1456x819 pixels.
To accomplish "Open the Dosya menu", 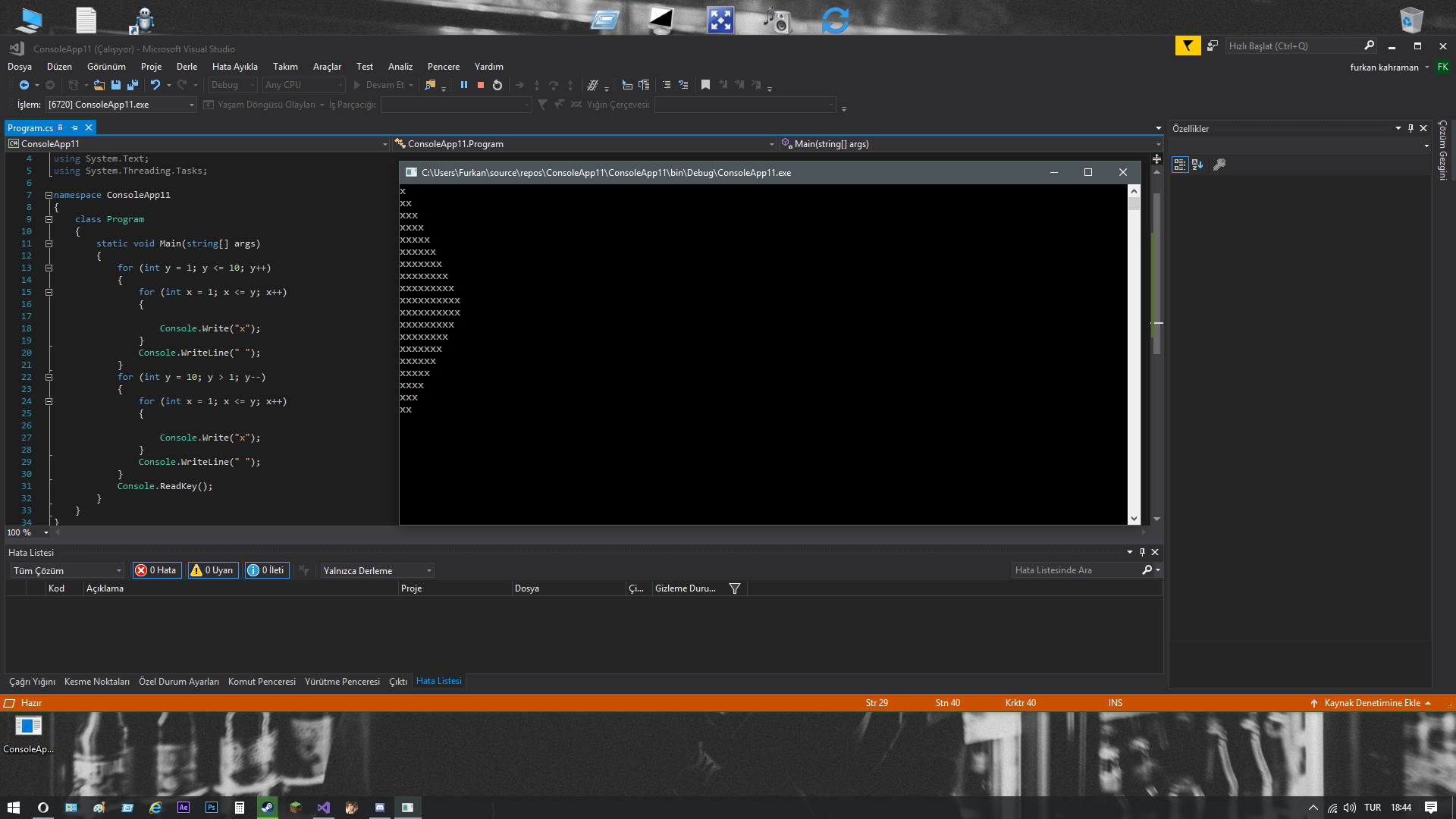I will pyautogui.click(x=20, y=67).
